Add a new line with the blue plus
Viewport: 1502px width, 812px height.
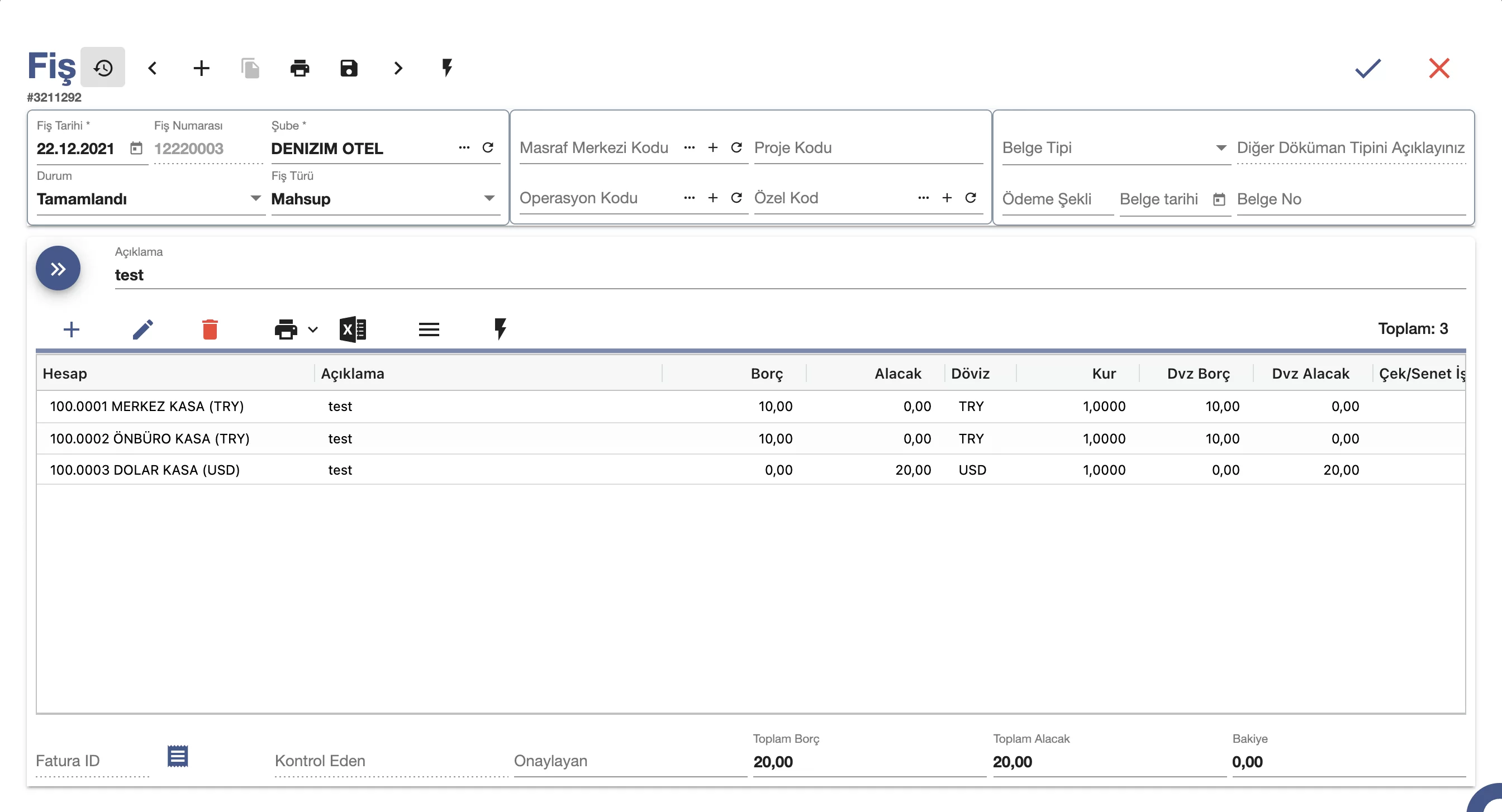pos(71,329)
